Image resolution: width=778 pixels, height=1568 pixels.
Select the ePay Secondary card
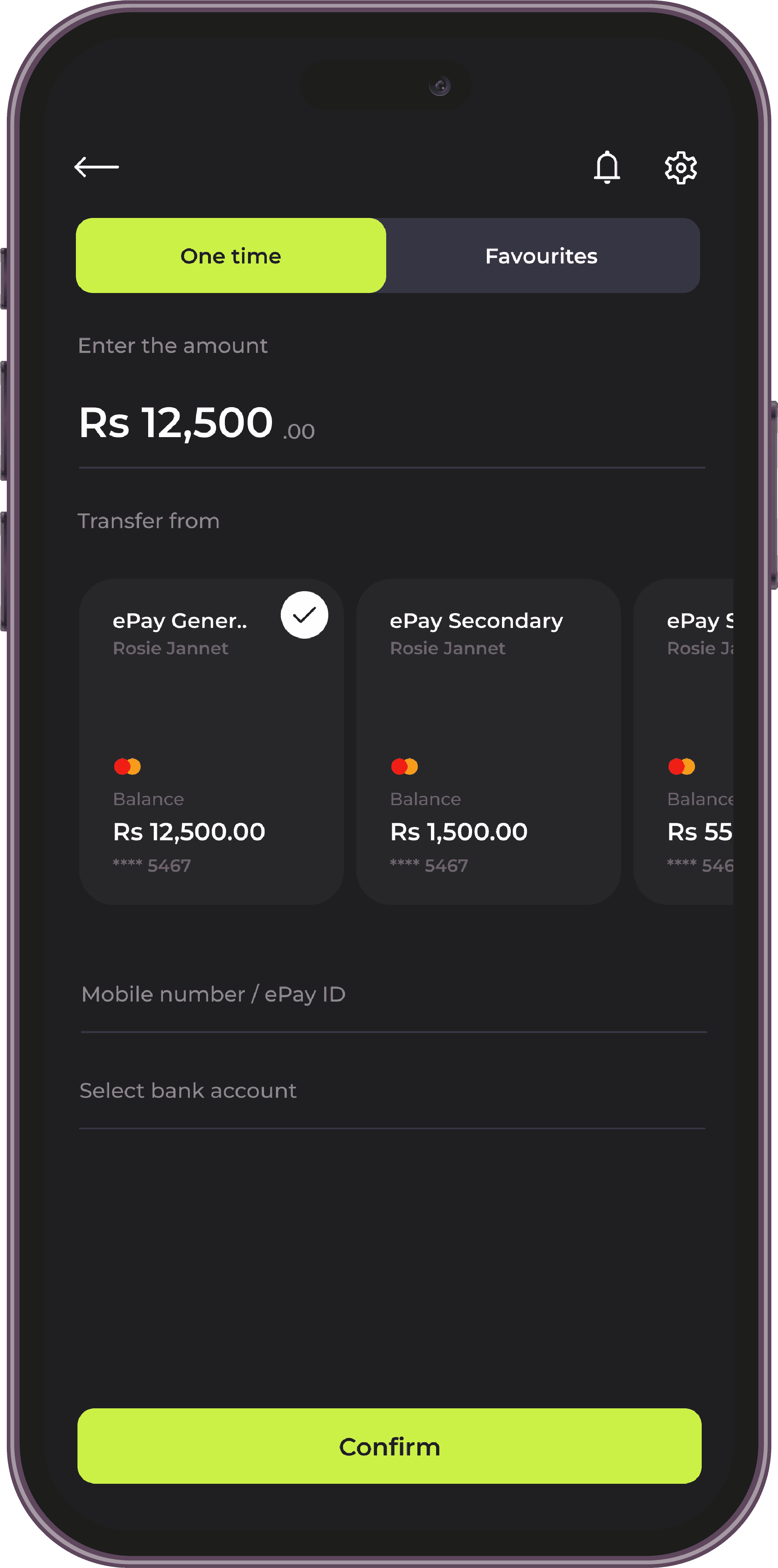click(x=488, y=741)
